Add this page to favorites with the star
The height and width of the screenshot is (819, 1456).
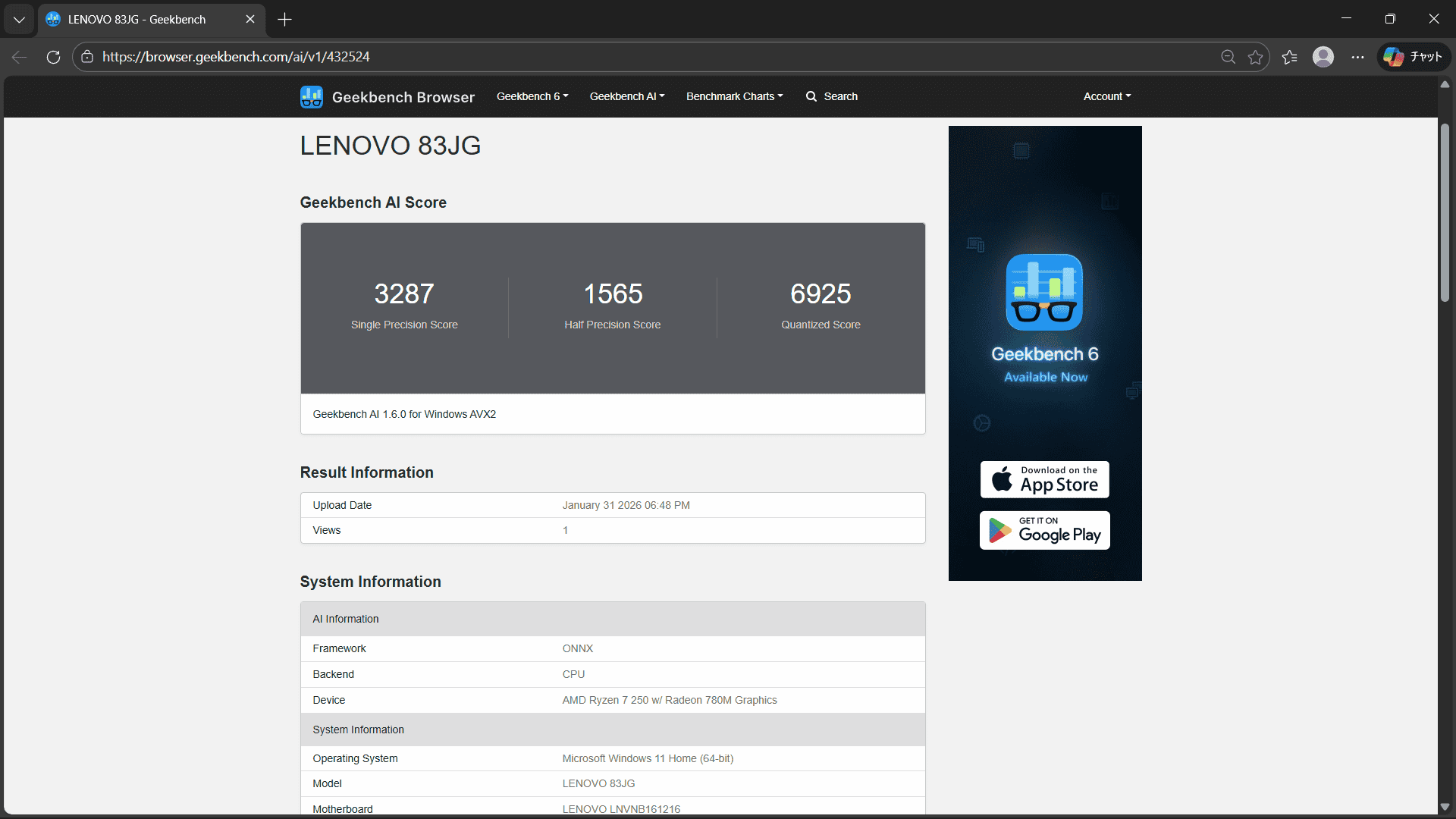click(x=1255, y=57)
